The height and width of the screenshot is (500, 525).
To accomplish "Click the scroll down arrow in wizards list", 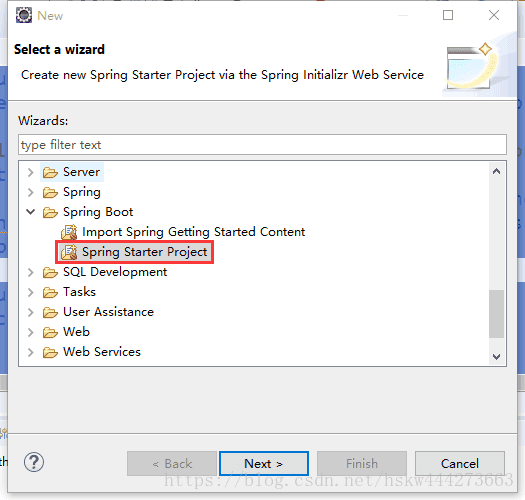I will click(x=496, y=357).
